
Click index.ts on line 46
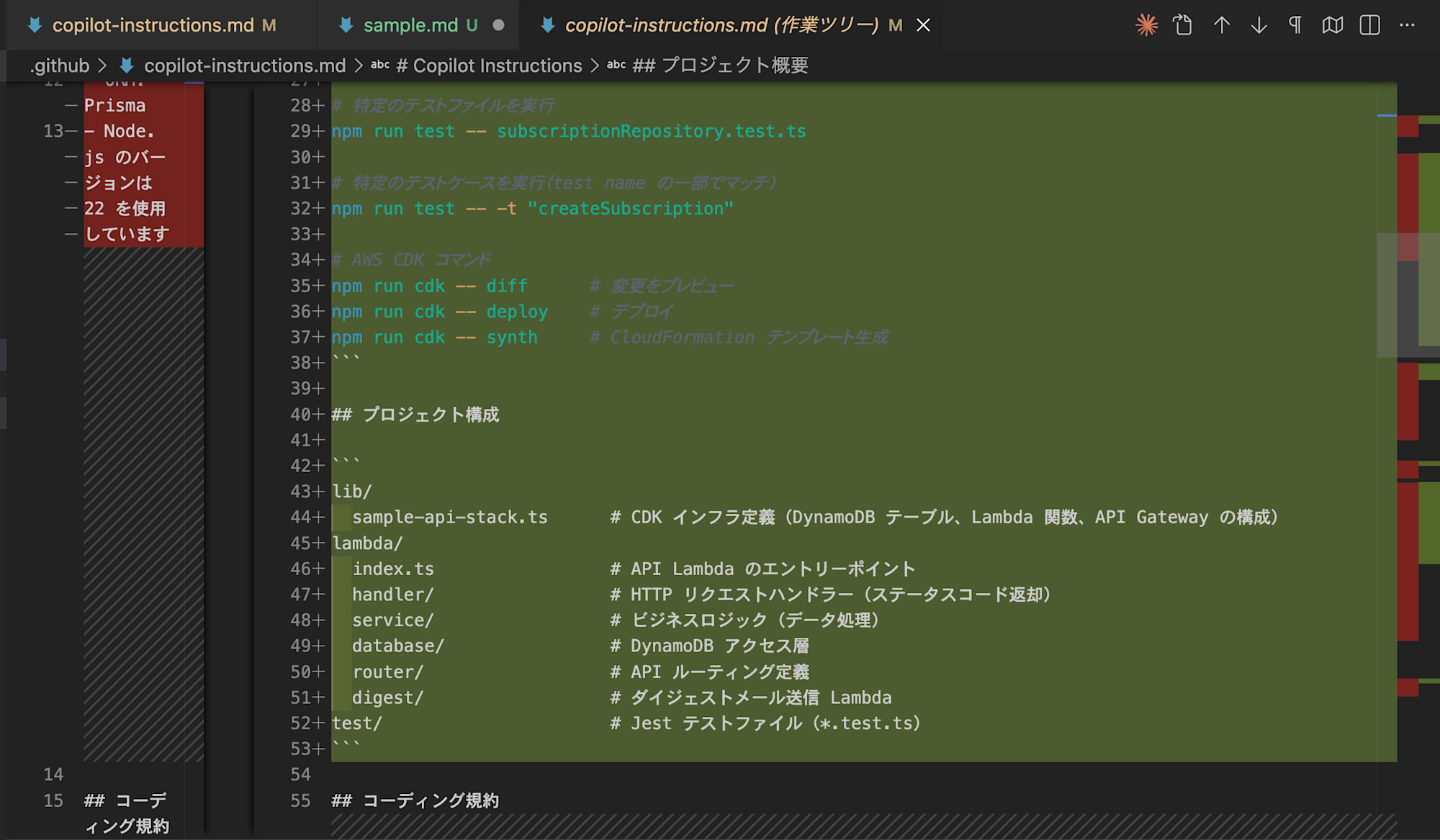coord(393,569)
